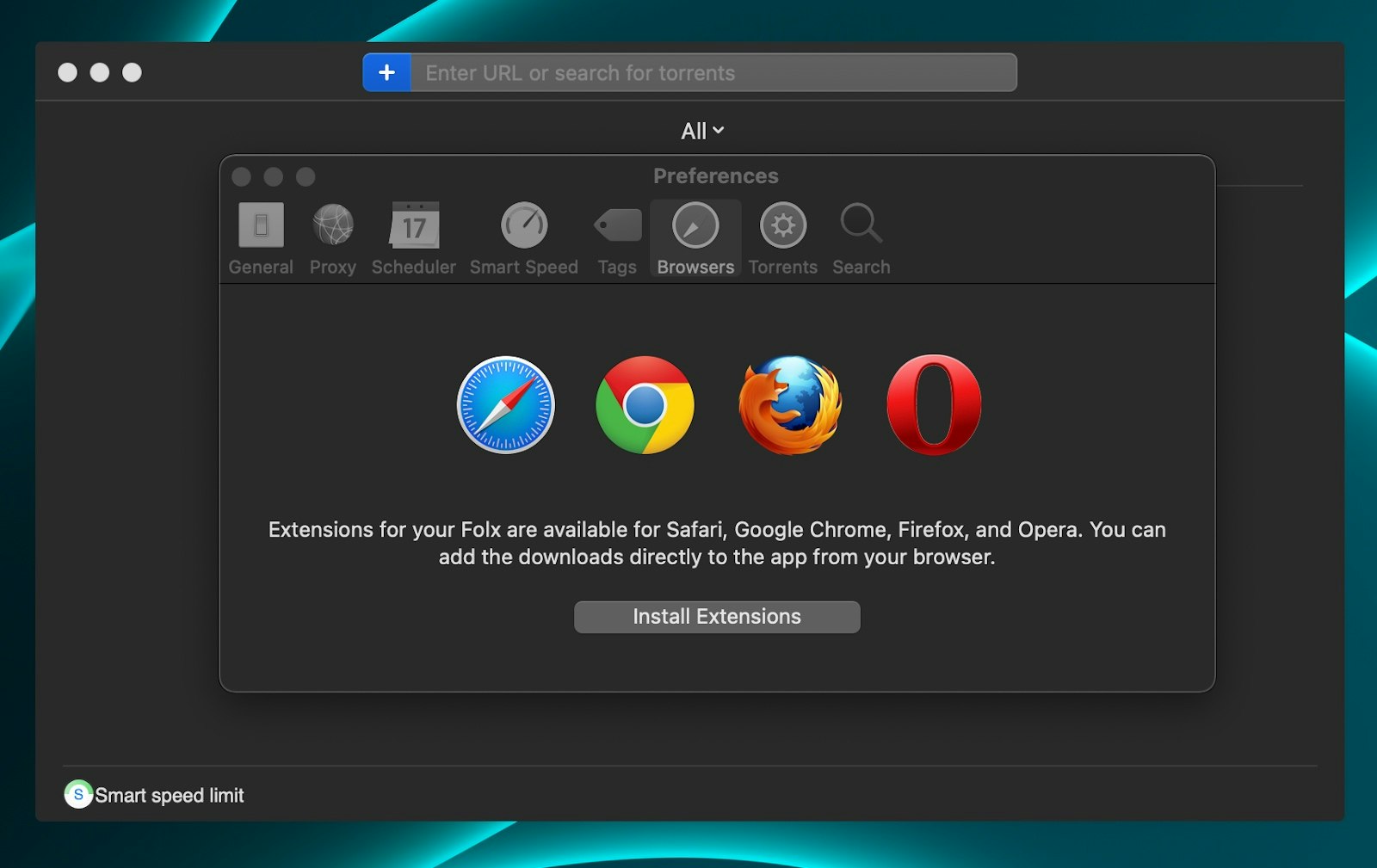Click the Preferences window title text
This screenshot has height=868, width=1377.
point(716,175)
